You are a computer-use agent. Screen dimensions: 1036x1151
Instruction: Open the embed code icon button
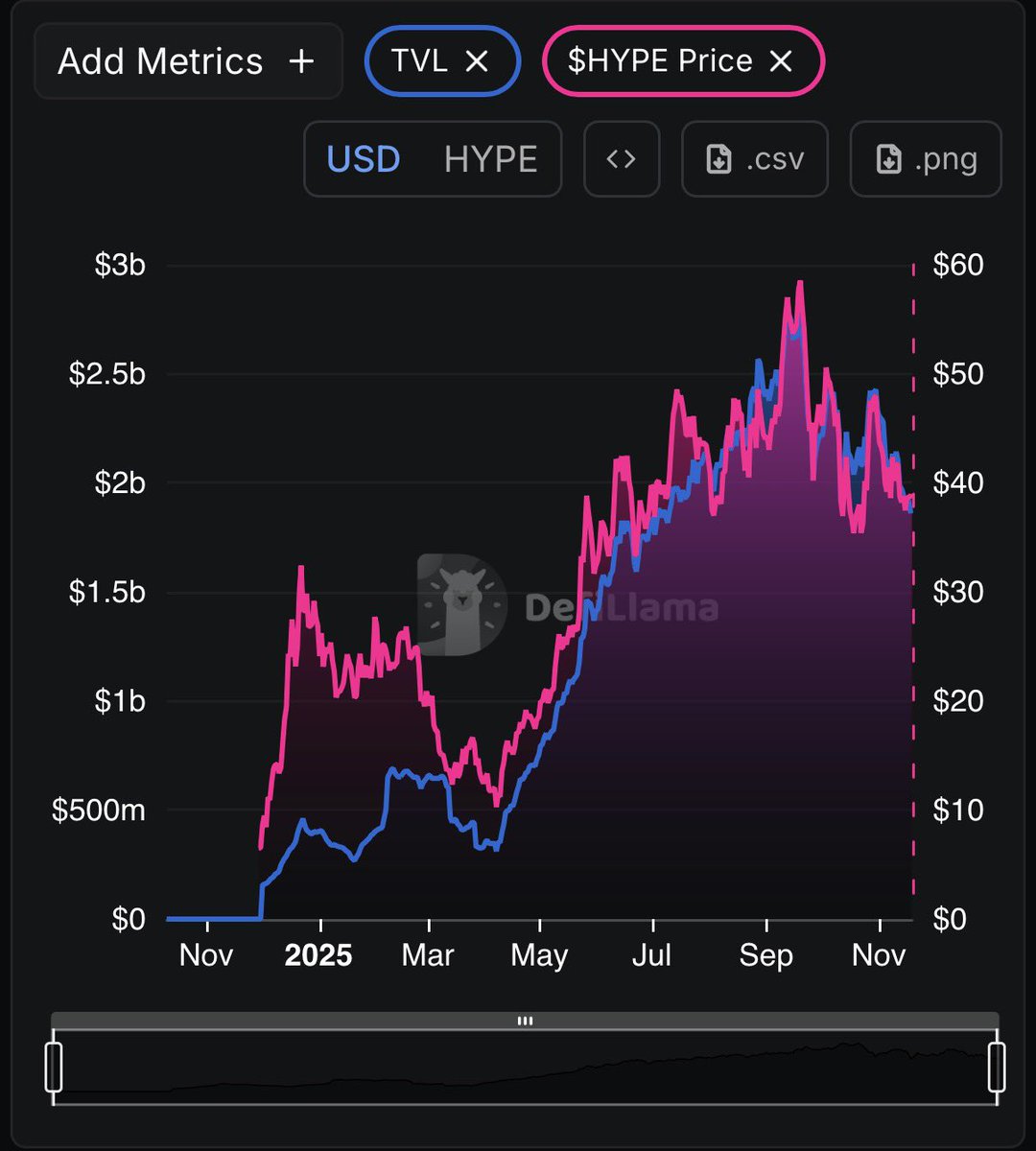coord(622,159)
